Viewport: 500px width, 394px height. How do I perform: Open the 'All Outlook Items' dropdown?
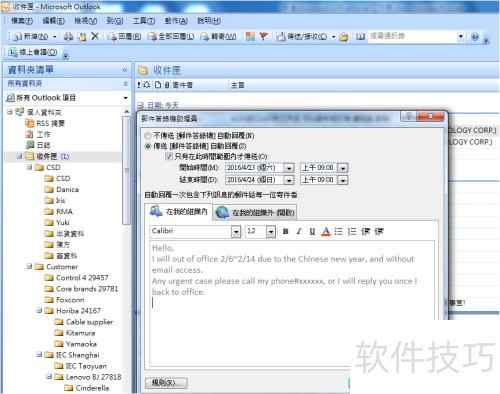coord(125,98)
